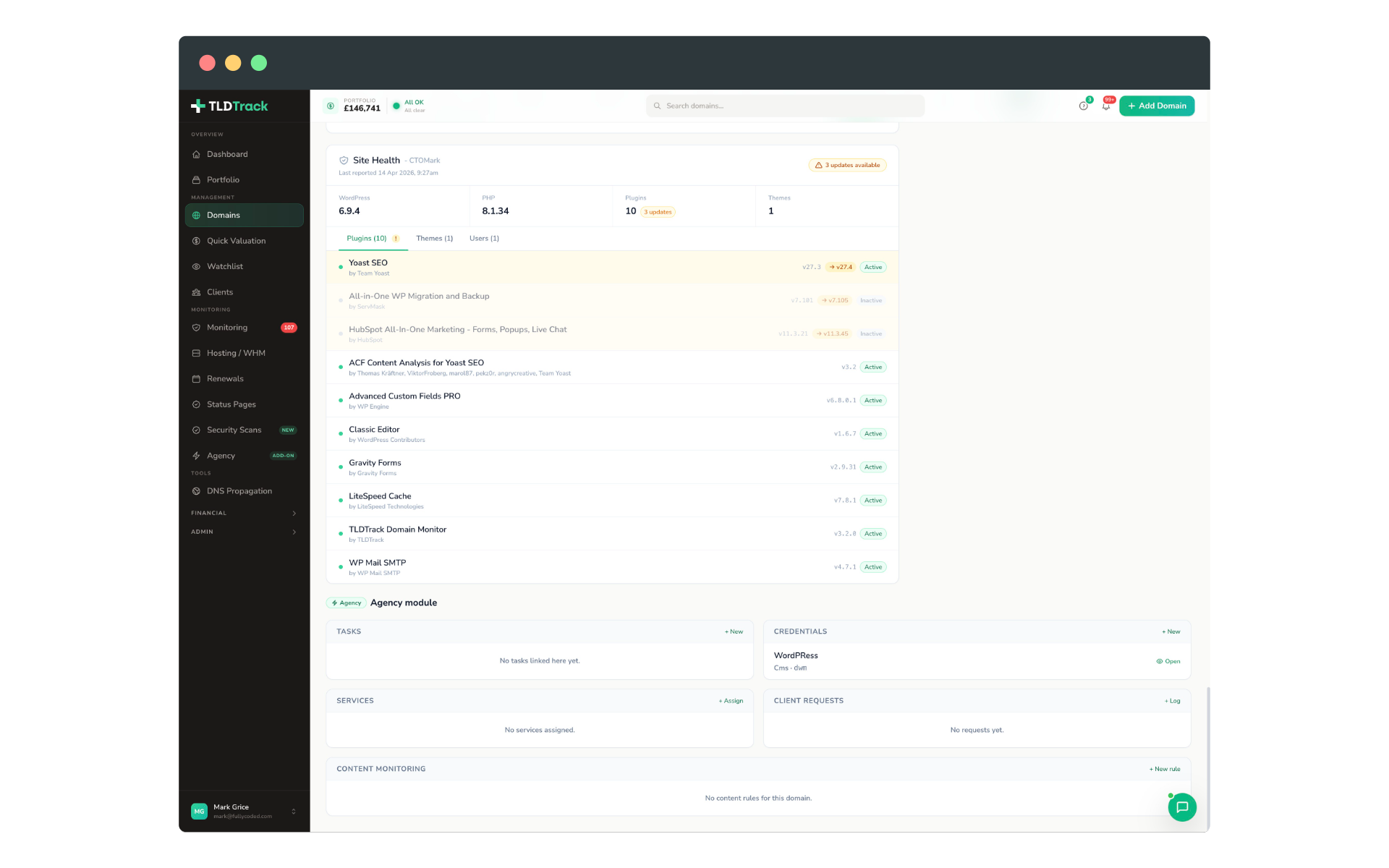
Task: Click the Inactive status for HubSpot
Action: (x=871, y=334)
